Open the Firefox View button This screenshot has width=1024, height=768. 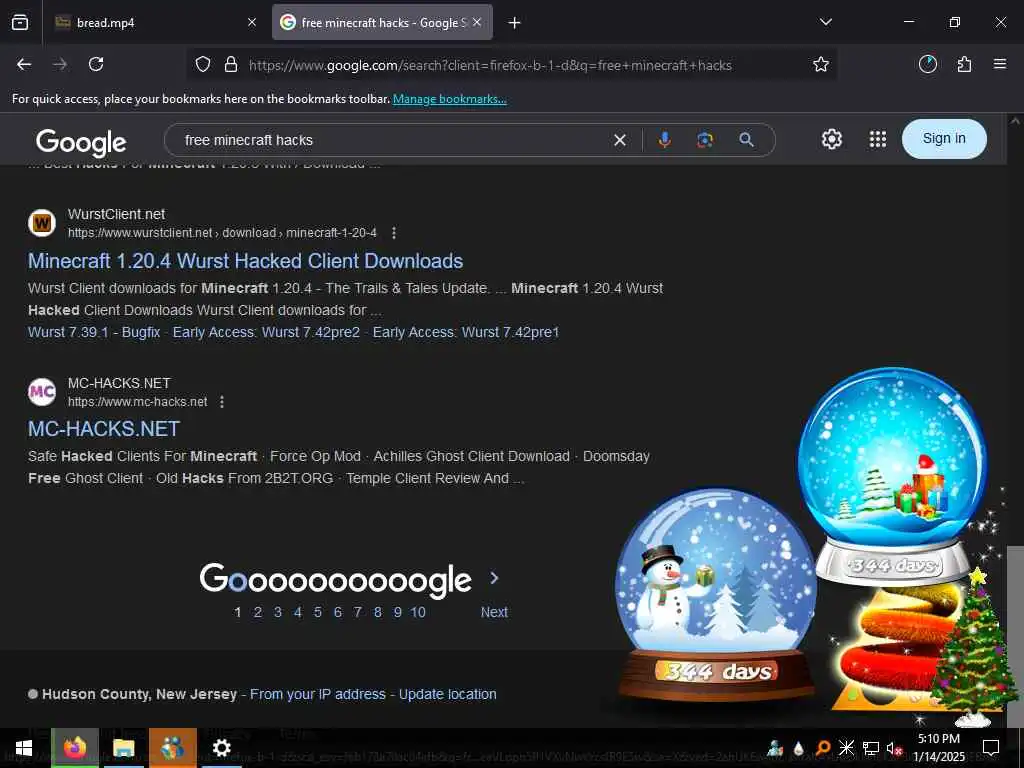point(20,22)
